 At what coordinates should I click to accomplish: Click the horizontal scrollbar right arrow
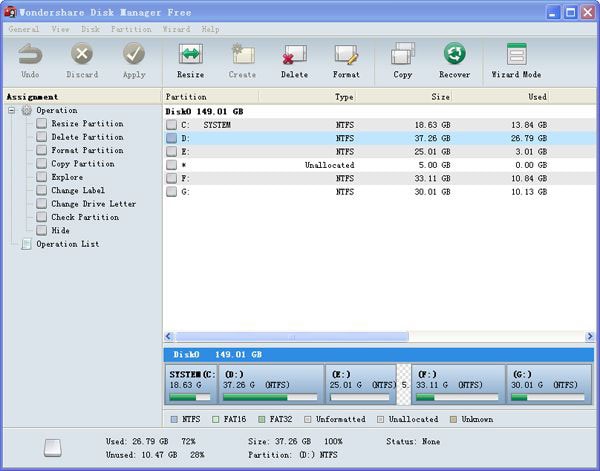590,337
